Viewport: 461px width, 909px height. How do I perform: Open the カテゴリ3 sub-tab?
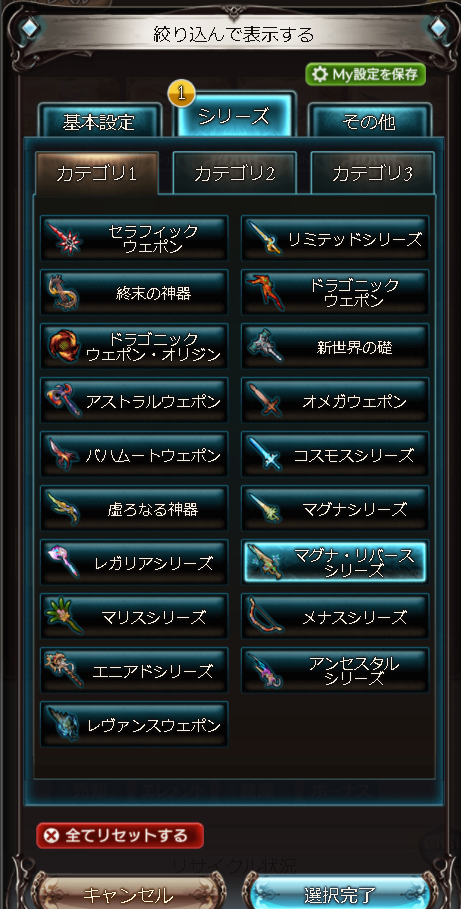pyautogui.click(x=372, y=173)
